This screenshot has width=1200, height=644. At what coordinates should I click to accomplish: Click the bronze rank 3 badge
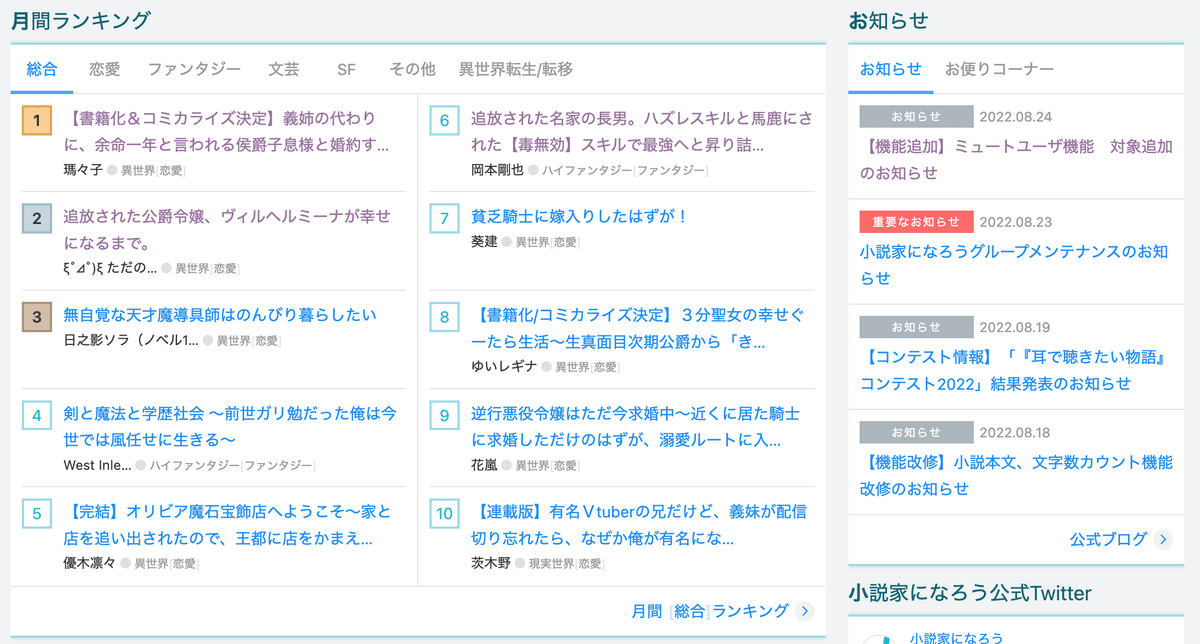pyautogui.click(x=37, y=318)
